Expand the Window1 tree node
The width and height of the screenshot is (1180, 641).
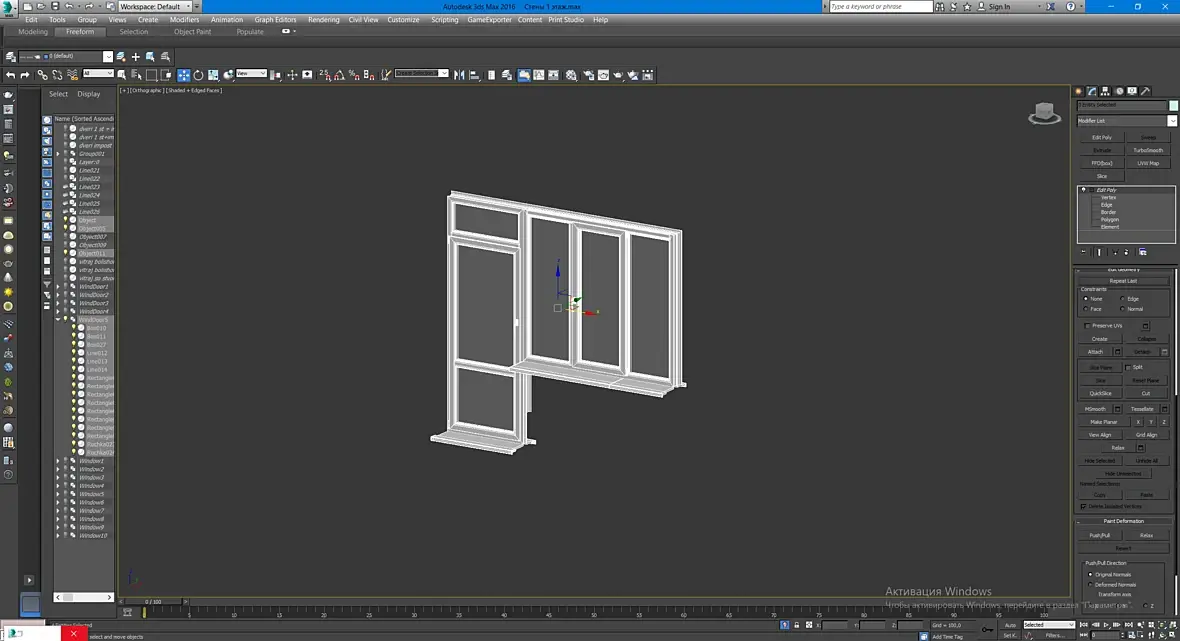click(58, 461)
